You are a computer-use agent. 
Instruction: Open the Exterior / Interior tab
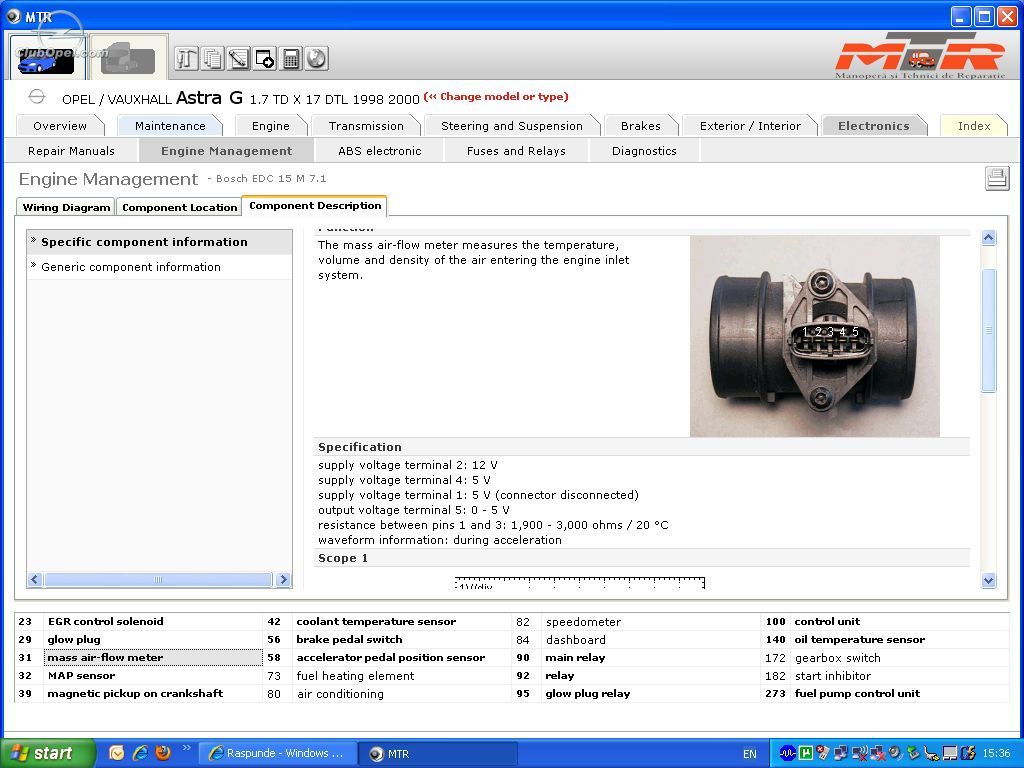(x=750, y=126)
